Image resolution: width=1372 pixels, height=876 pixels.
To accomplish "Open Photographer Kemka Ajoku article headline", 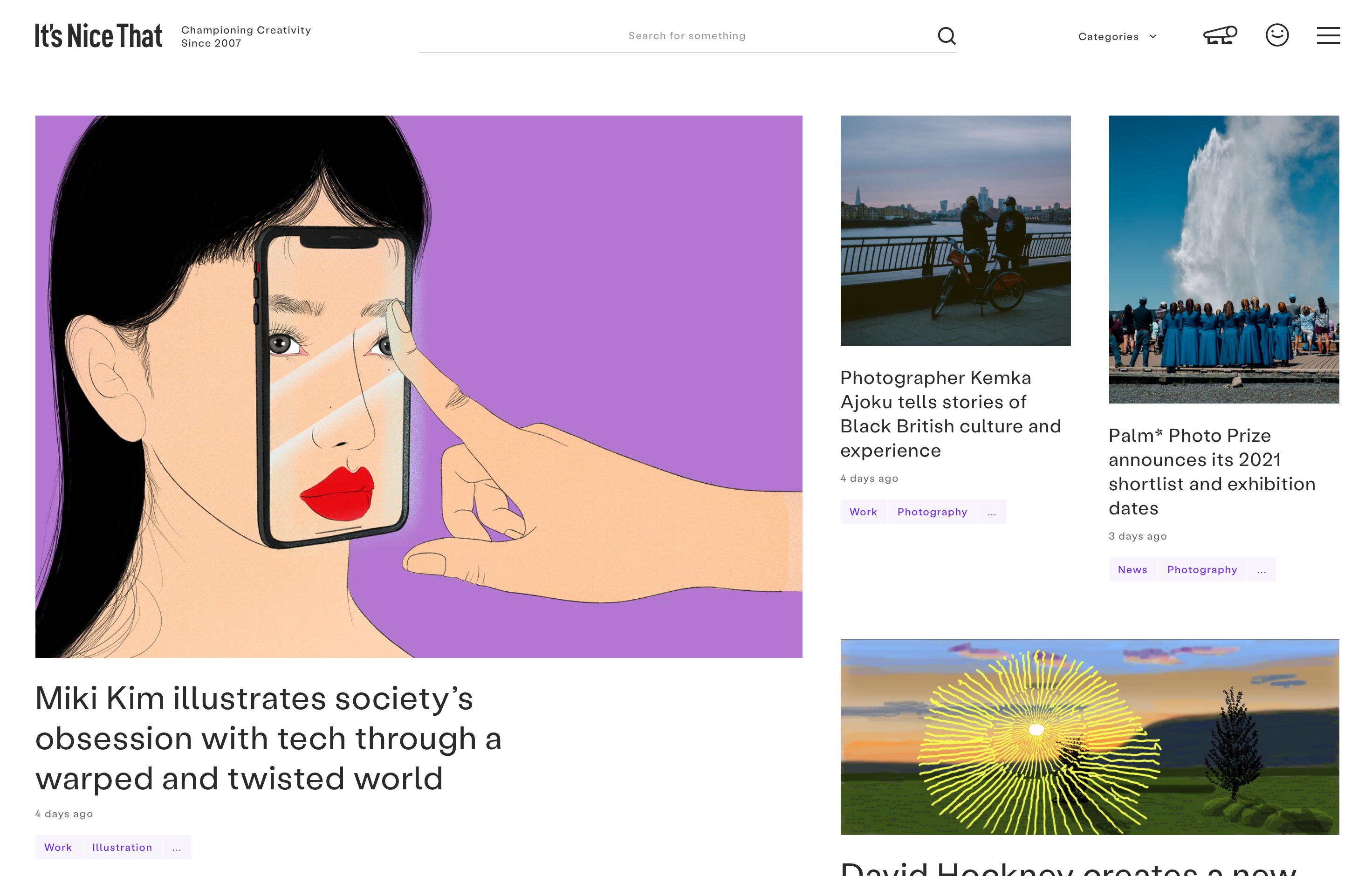I will point(950,414).
